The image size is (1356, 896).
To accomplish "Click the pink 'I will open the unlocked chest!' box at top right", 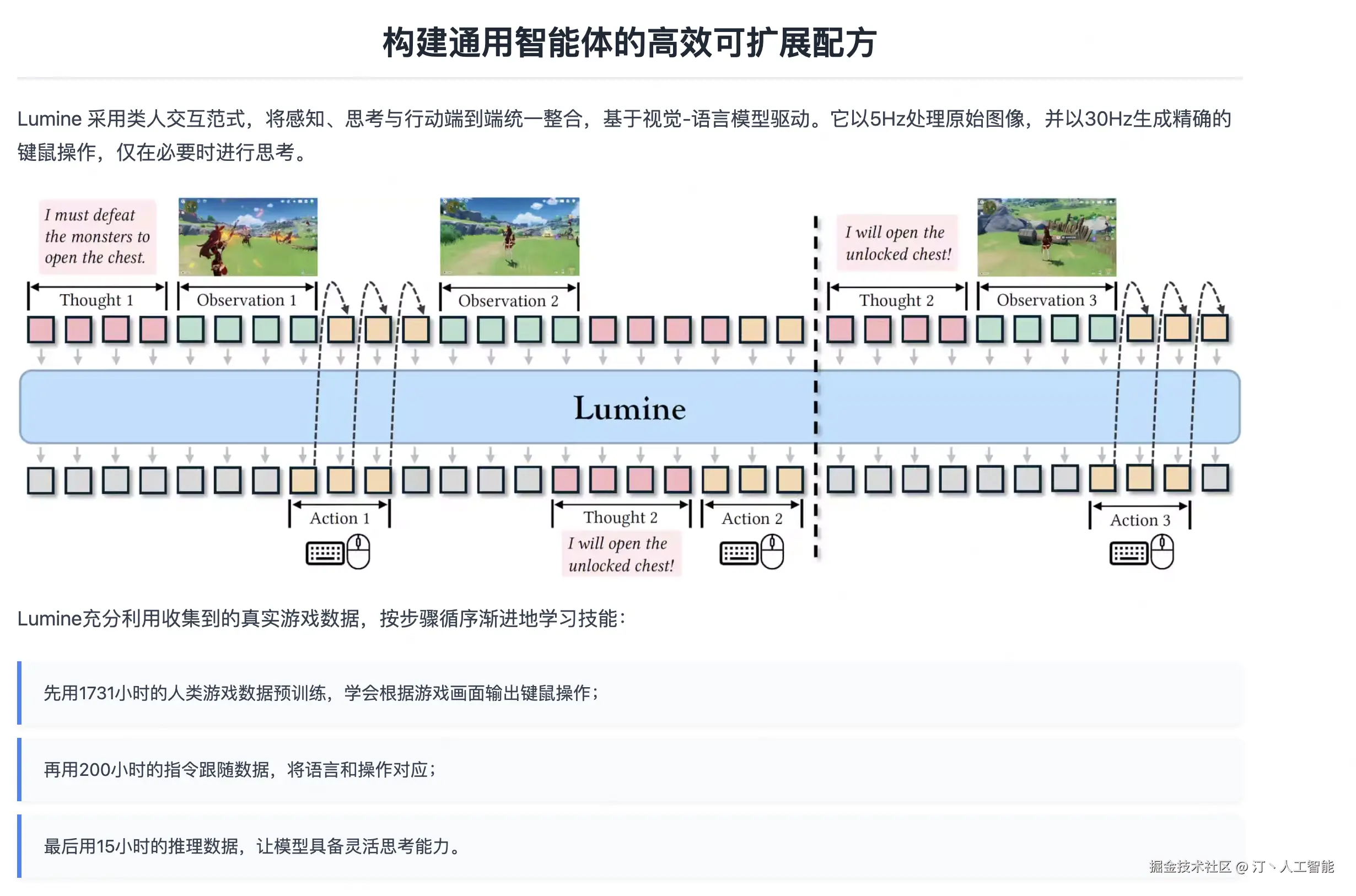I will [898, 243].
